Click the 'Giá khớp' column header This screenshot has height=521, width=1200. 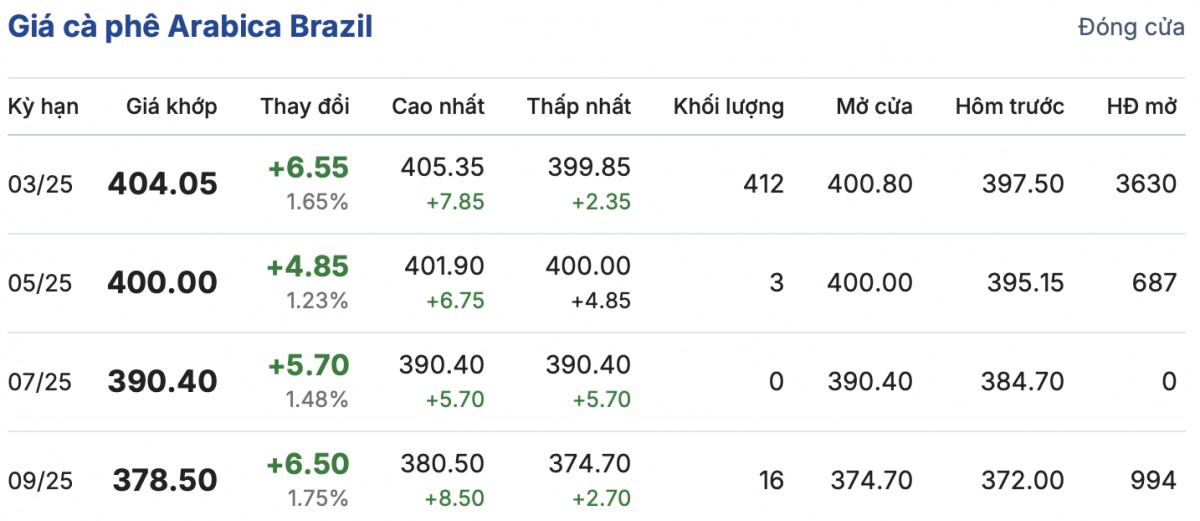(172, 107)
